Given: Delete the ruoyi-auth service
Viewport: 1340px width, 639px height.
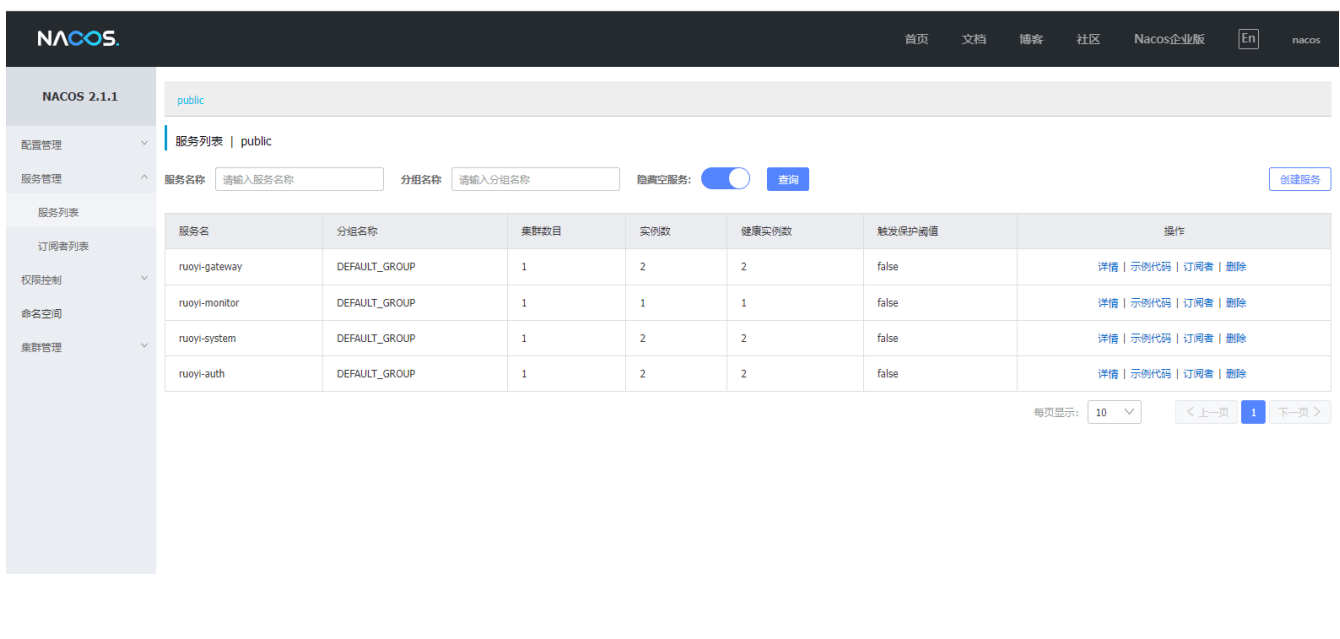Looking at the screenshot, I should tap(1236, 374).
